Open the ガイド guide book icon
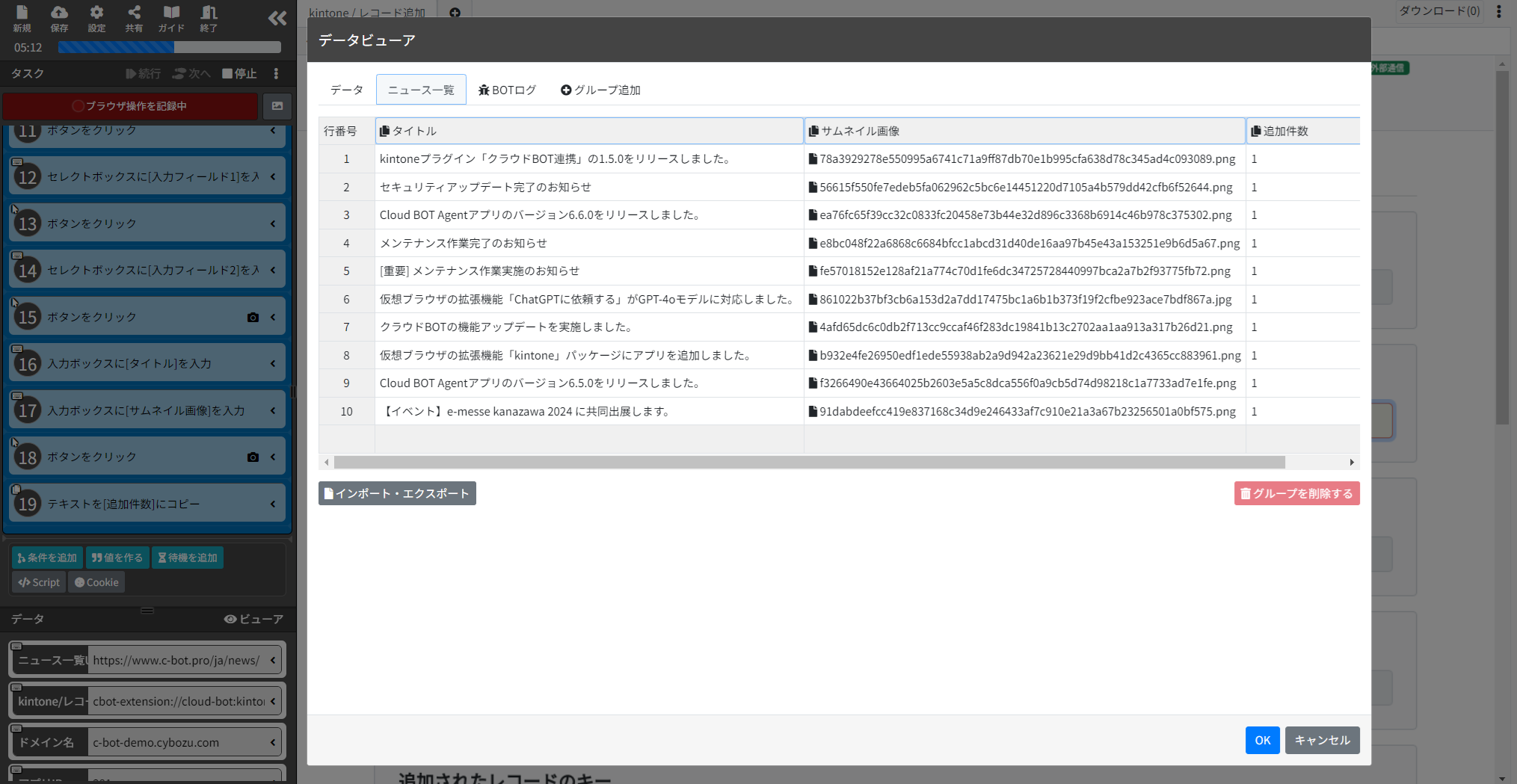Viewport: 1517px width, 784px height. coord(171,19)
